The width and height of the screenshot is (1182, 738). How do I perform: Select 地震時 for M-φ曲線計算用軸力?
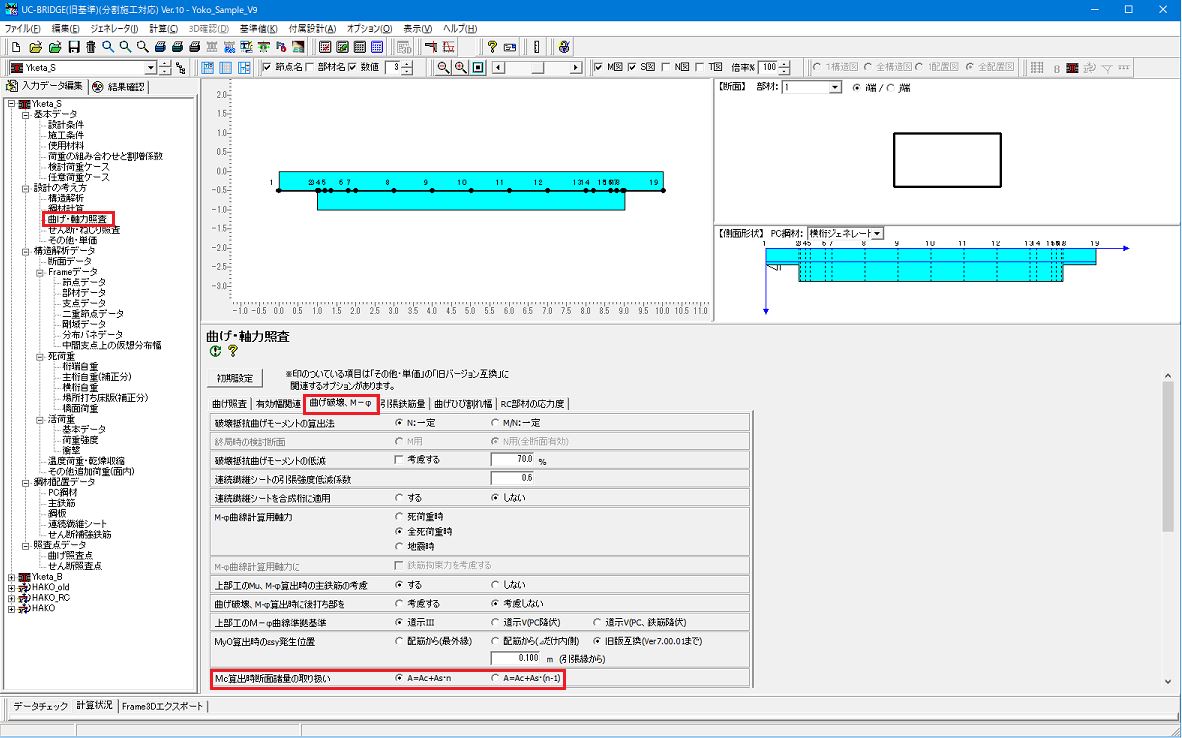pos(400,547)
